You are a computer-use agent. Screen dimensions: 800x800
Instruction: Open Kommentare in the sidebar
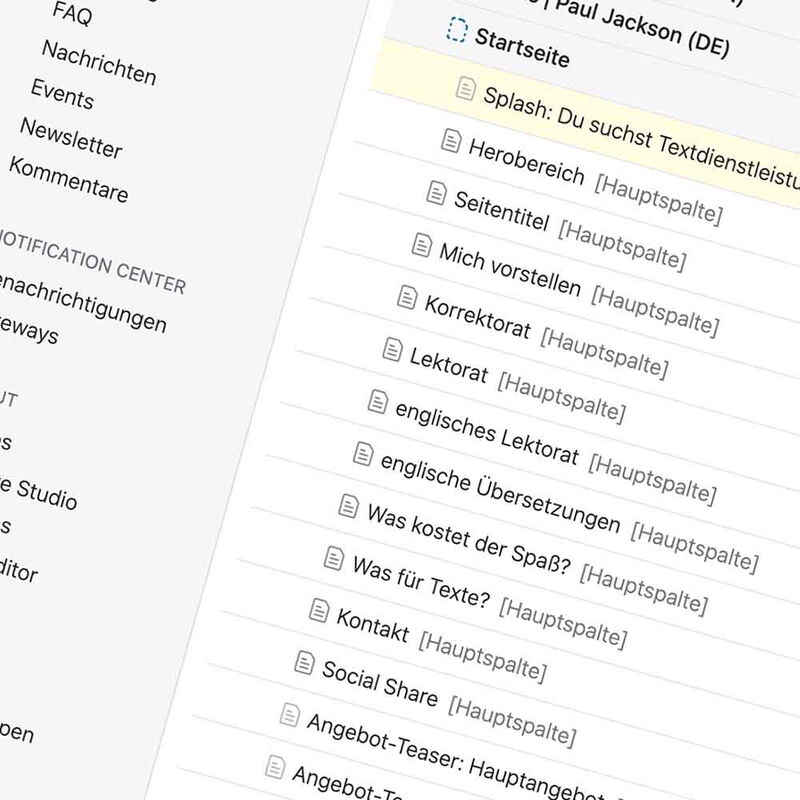(x=69, y=179)
